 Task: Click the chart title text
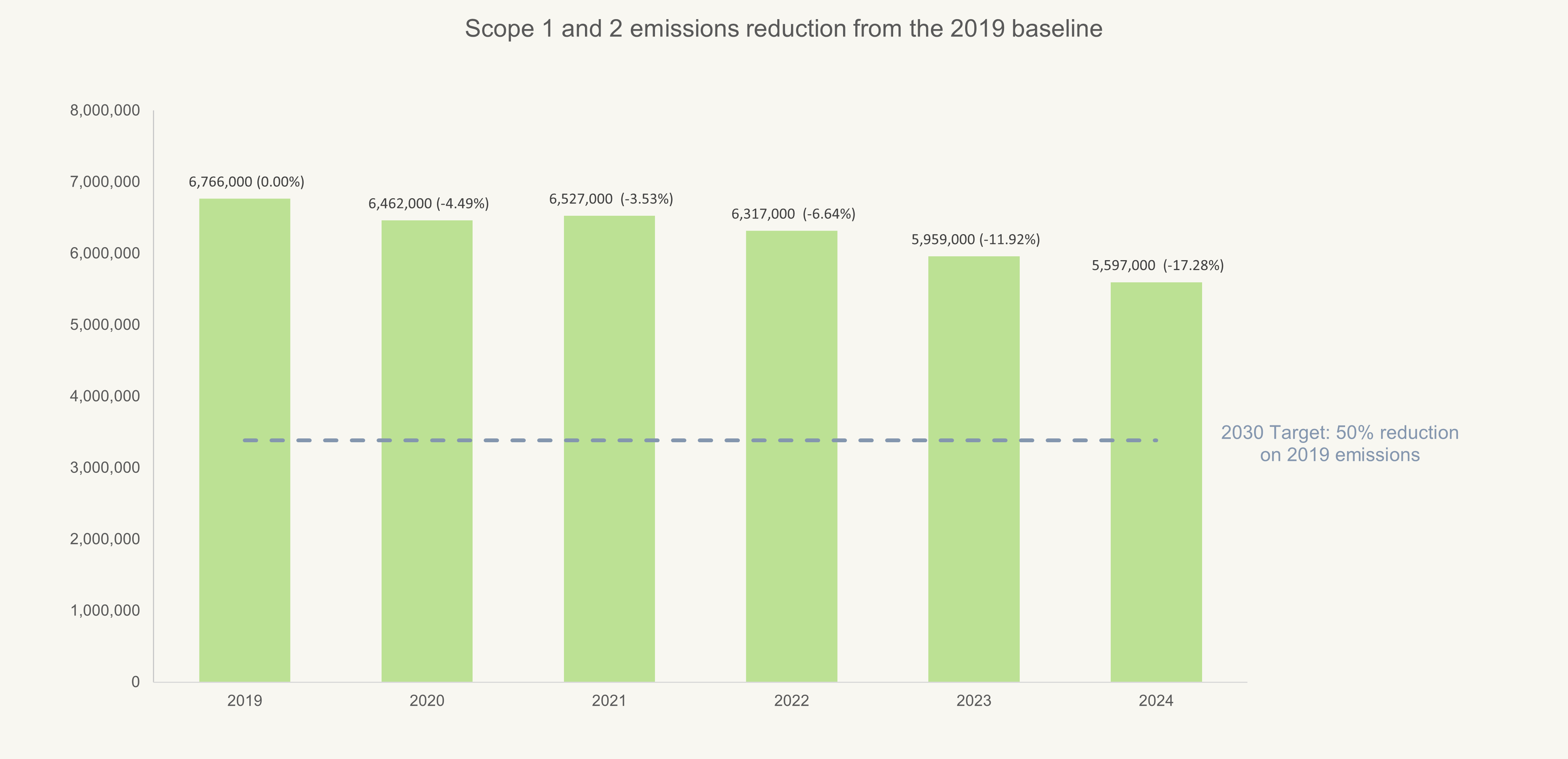point(783,29)
